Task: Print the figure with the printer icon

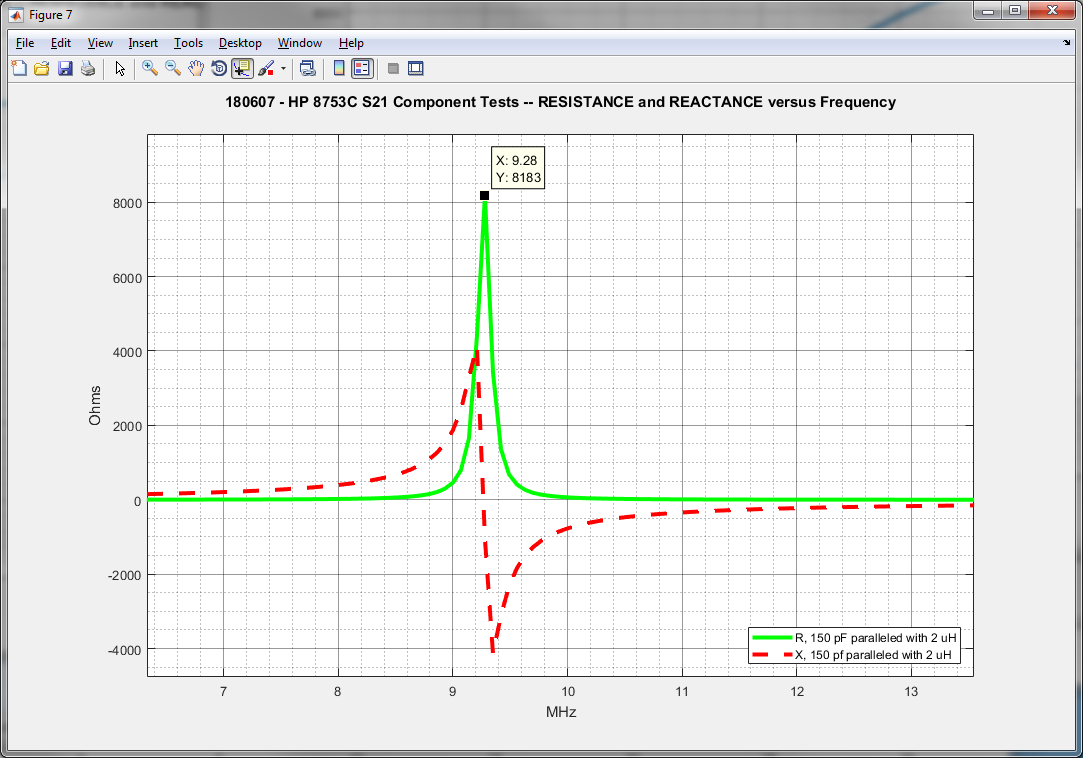Action: click(x=88, y=68)
